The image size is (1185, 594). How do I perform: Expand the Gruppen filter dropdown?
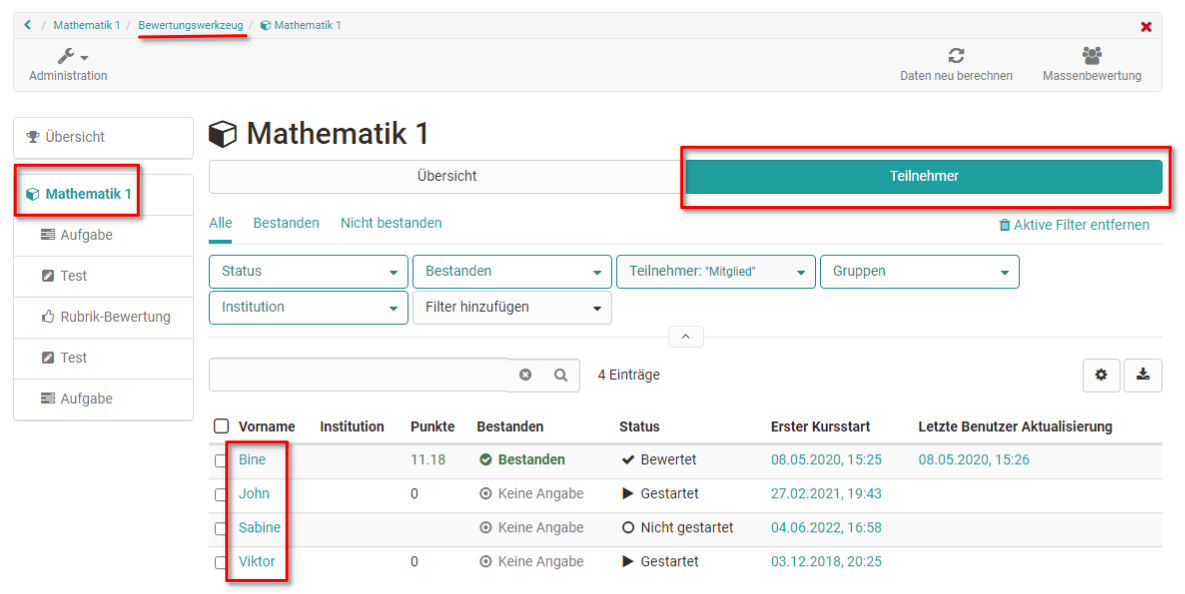(x=919, y=271)
